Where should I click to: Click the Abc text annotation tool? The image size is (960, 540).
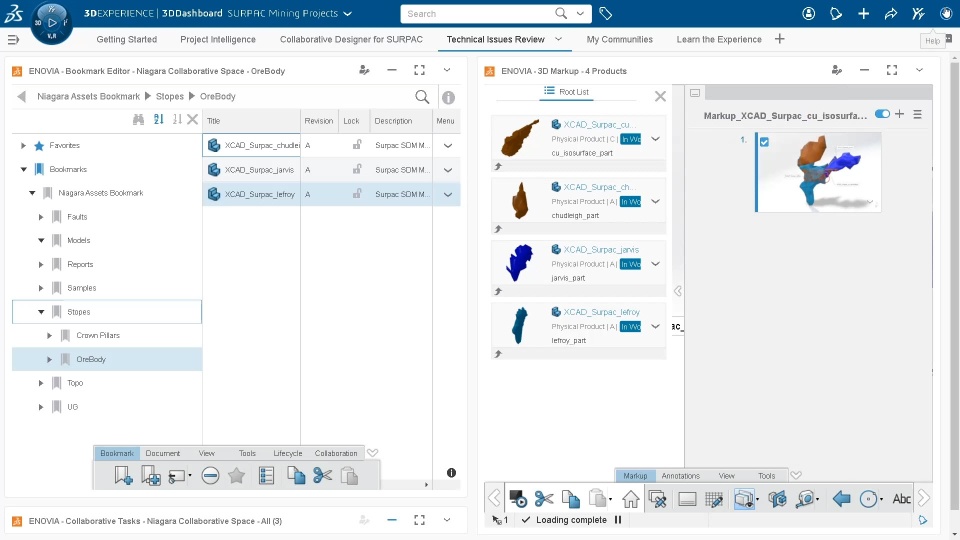(901, 499)
